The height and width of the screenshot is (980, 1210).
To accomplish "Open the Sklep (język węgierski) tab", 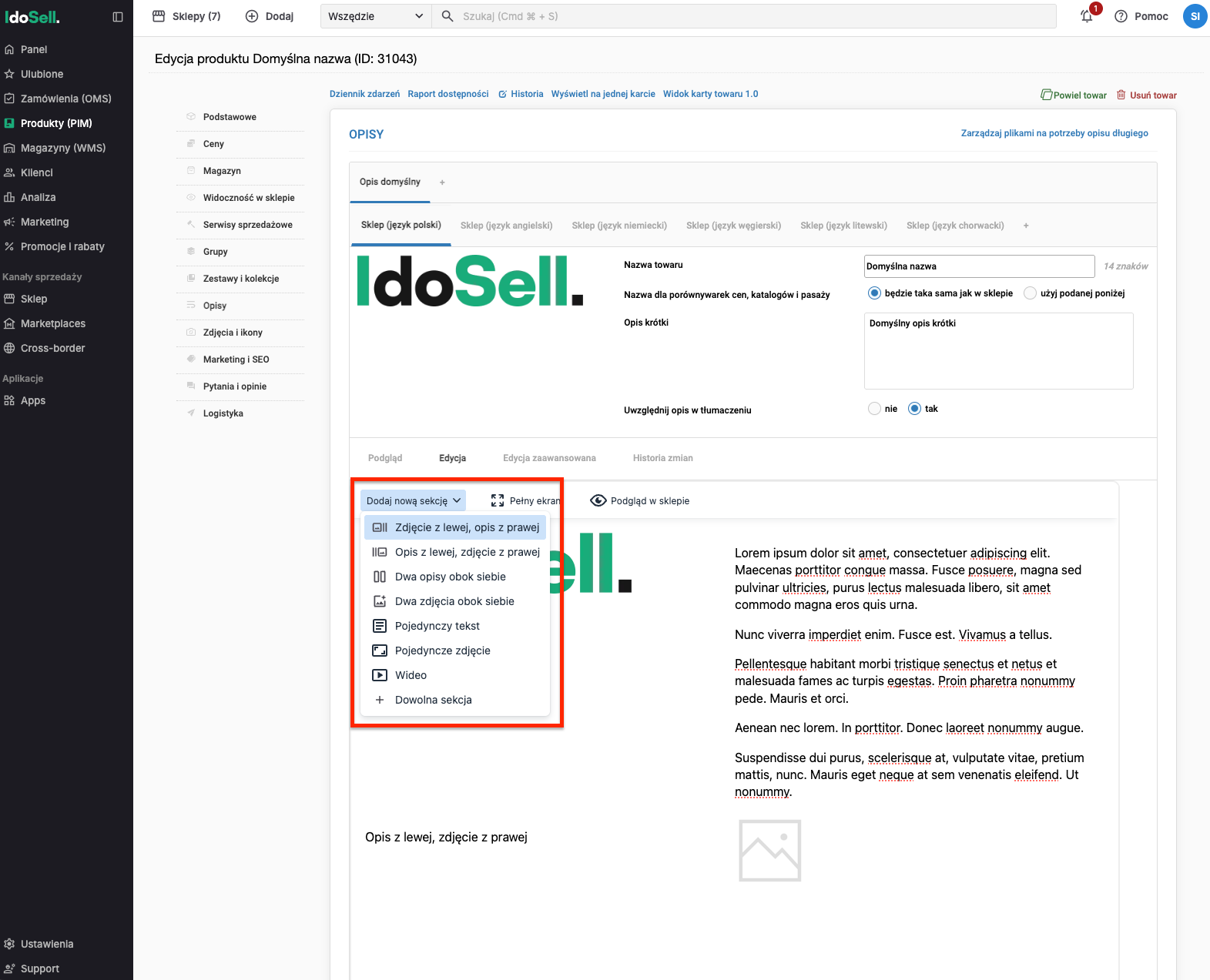I will (733, 226).
